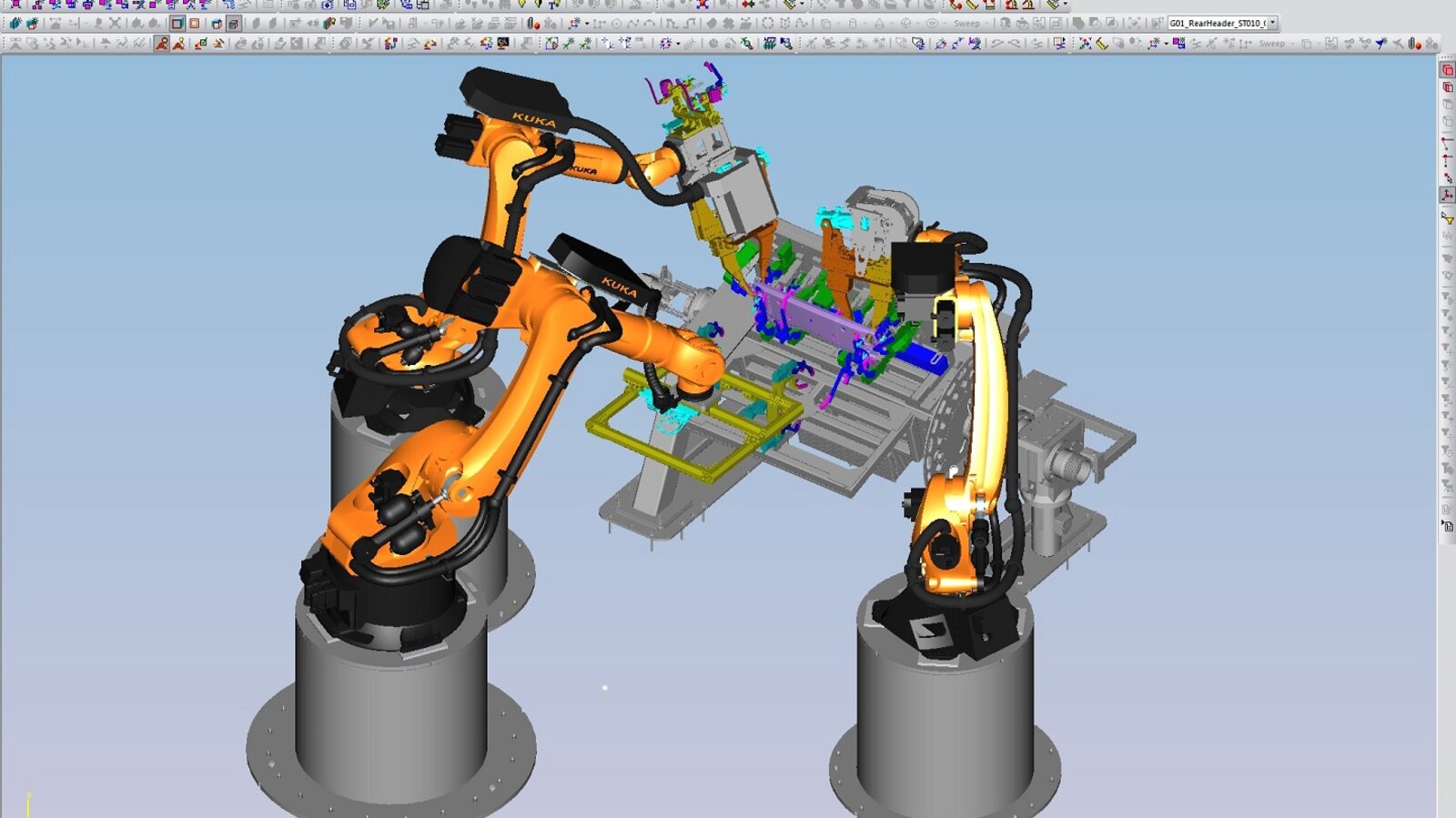
Task: Open the G01_RearHeader_ST010 dropdown list
Action: (x=1272, y=23)
